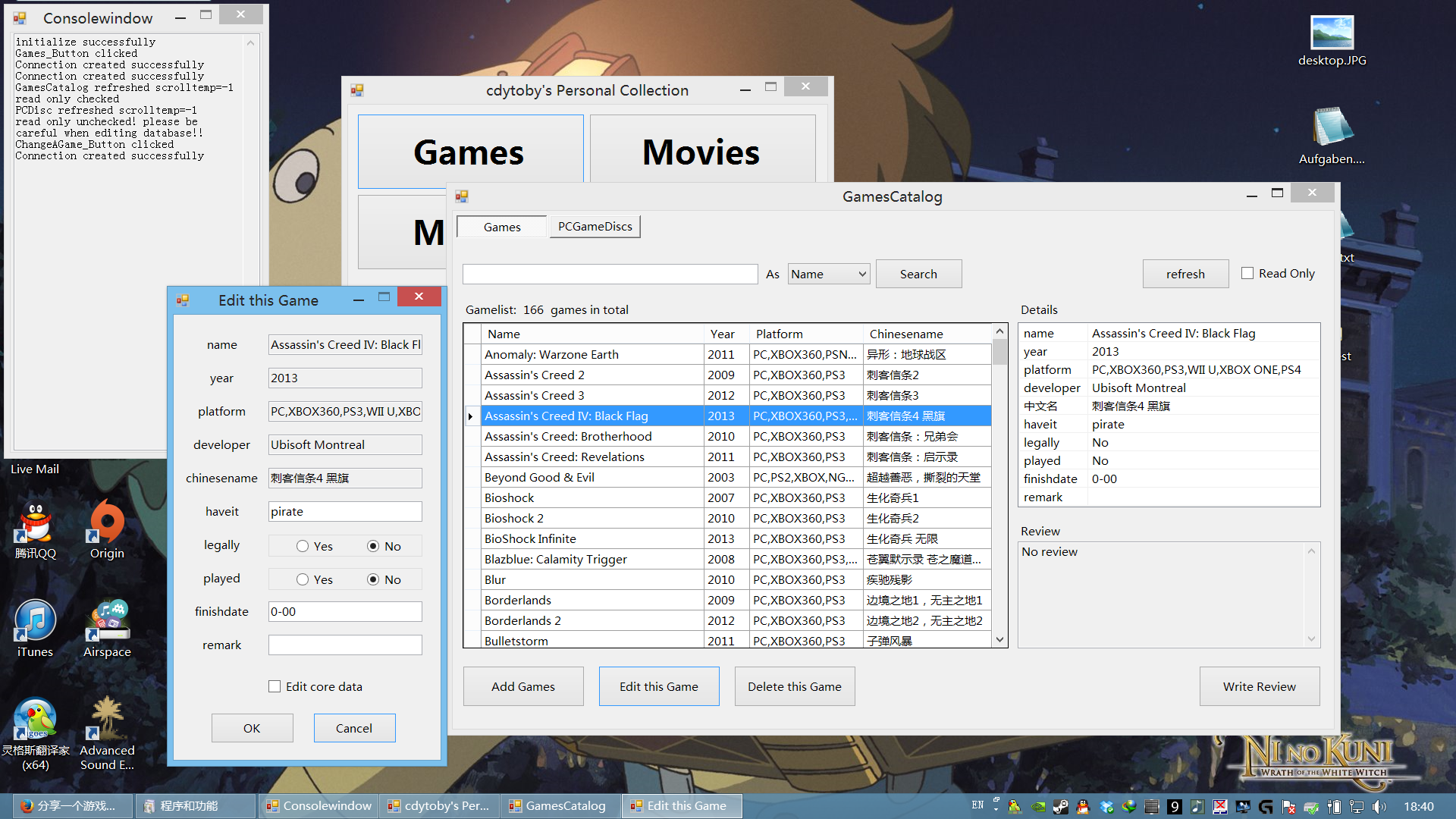Click the black number 9 tray icon

coord(1175,807)
